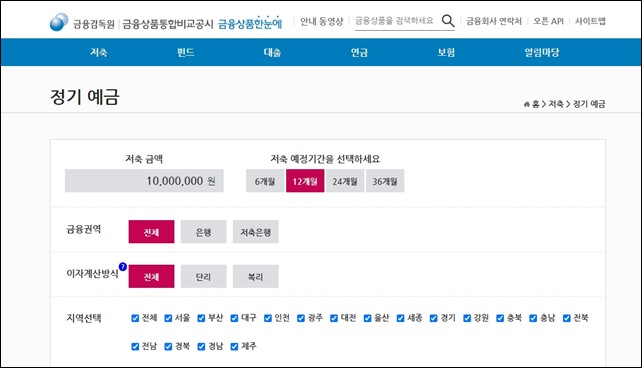
Task: Click the 정기 예금 page heading
Action: (85, 97)
